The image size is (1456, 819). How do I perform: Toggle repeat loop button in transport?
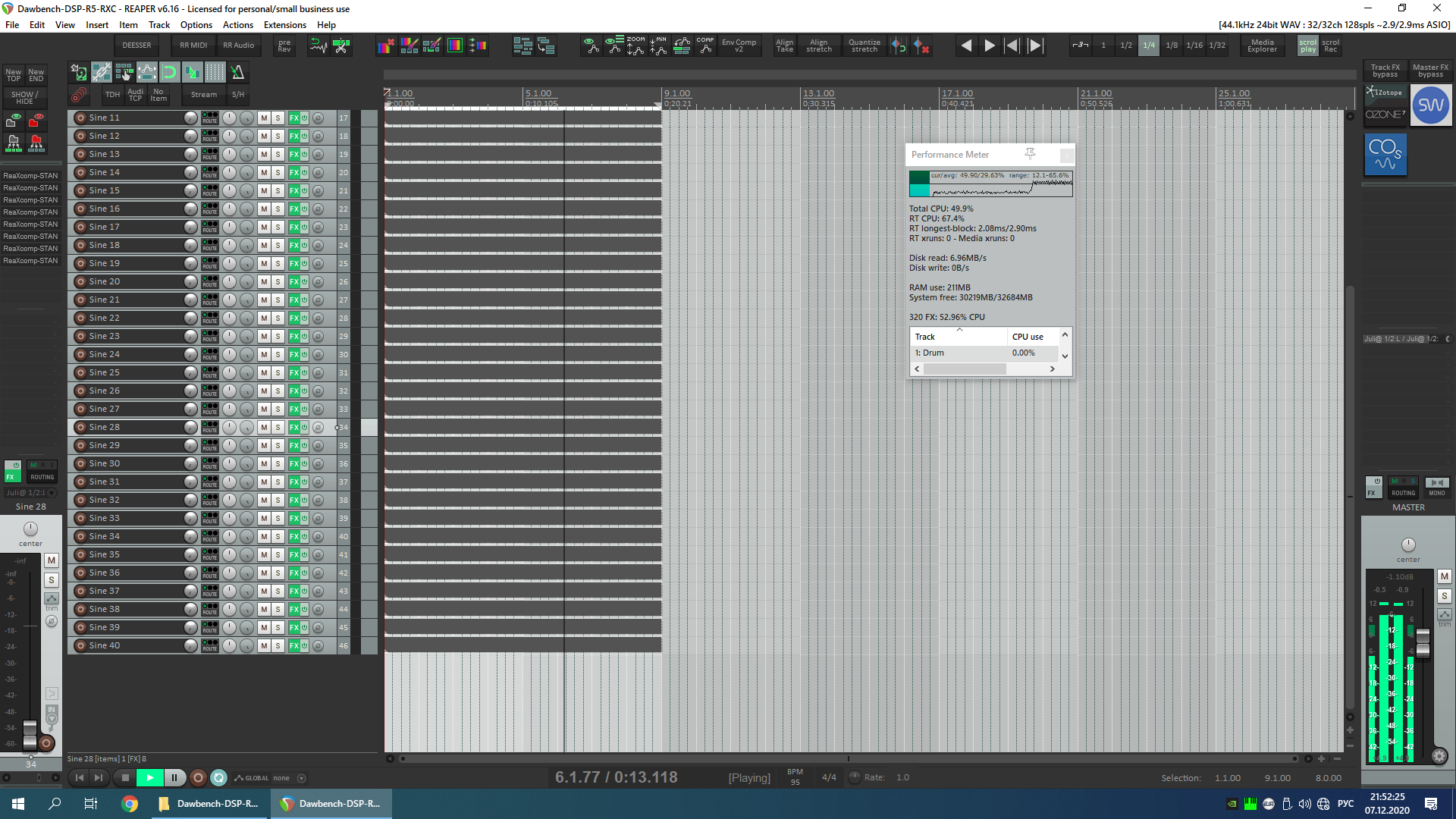click(218, 777)
